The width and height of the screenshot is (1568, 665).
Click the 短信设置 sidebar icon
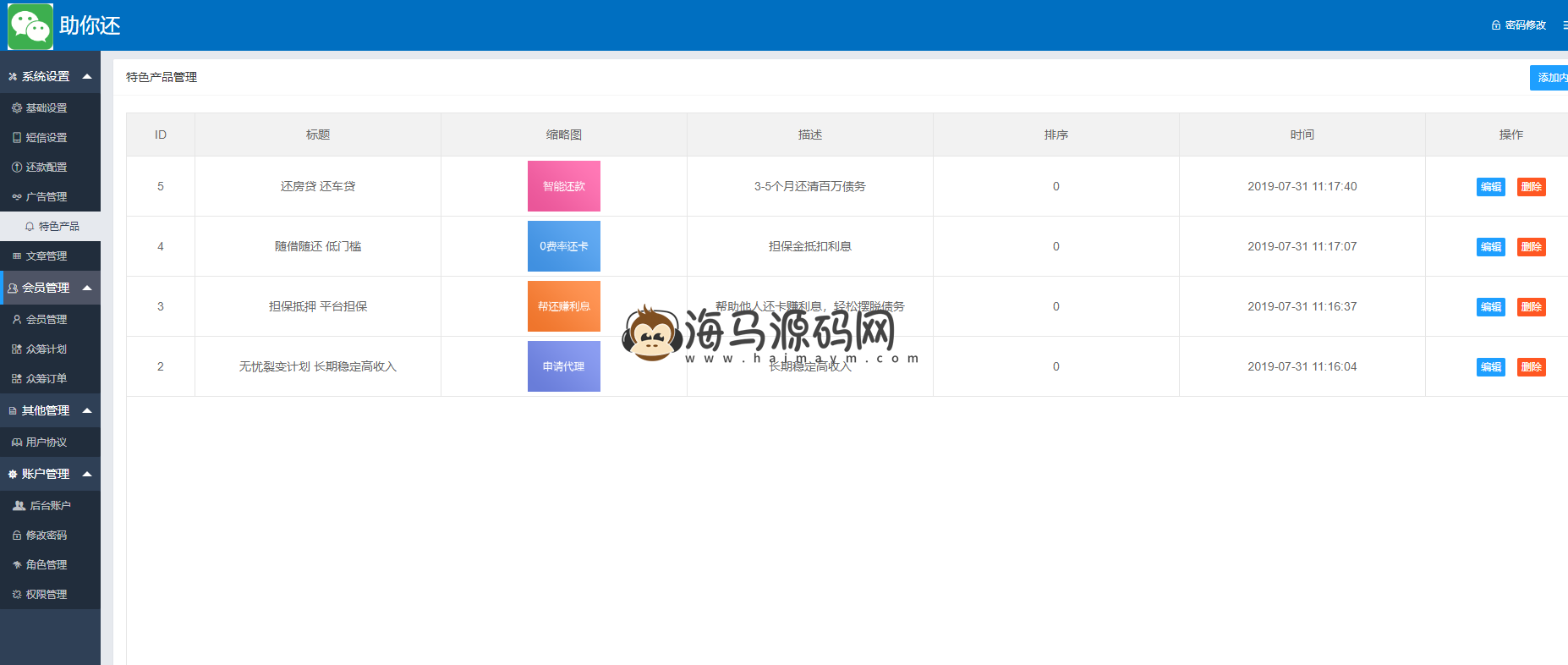17,138
